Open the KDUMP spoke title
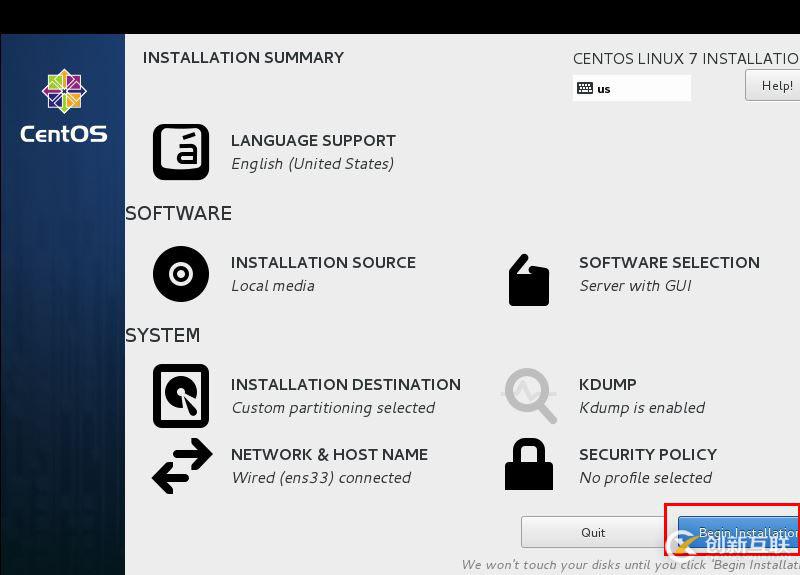 click(x=607, y=385)
